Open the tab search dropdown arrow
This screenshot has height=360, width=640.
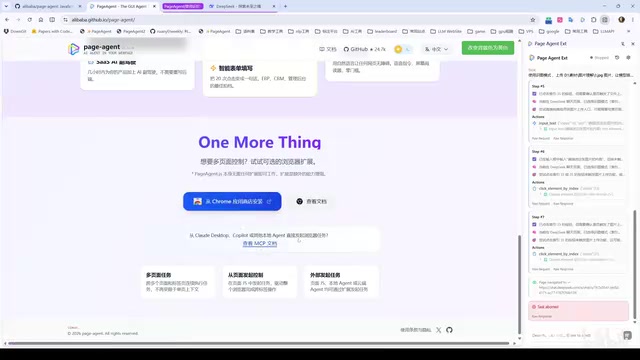6,6
